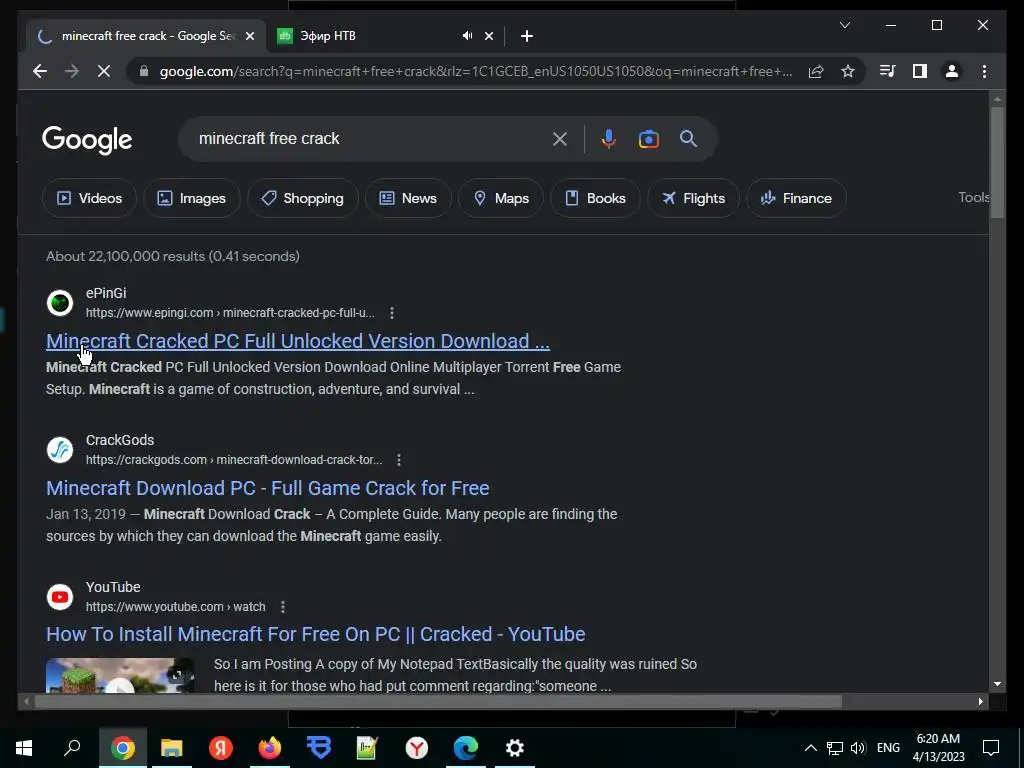
Task: Open Minecraft Cracked PC Full Unlocked link
Action: 298,341
